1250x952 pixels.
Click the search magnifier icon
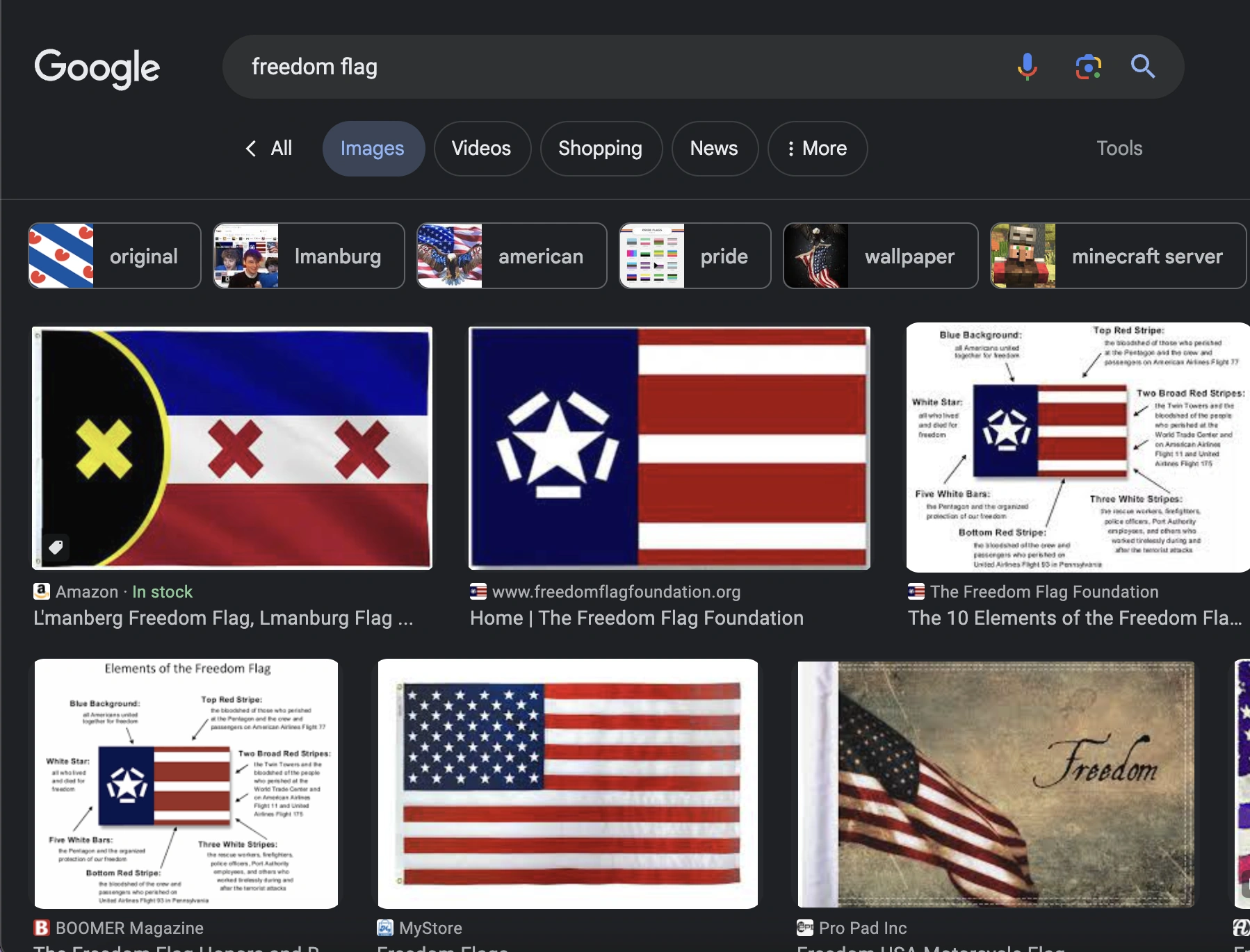pyautogui.click(x=1142, y=67)
